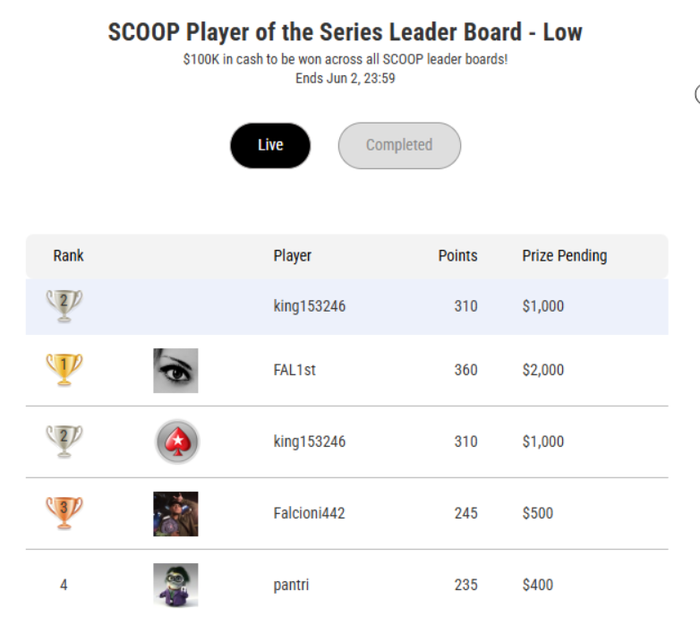Image resolution: width=700 pixels, height=617 pixels.
Task: Click the gold first-place trophy icon
Action: click(x=64, y=369)
